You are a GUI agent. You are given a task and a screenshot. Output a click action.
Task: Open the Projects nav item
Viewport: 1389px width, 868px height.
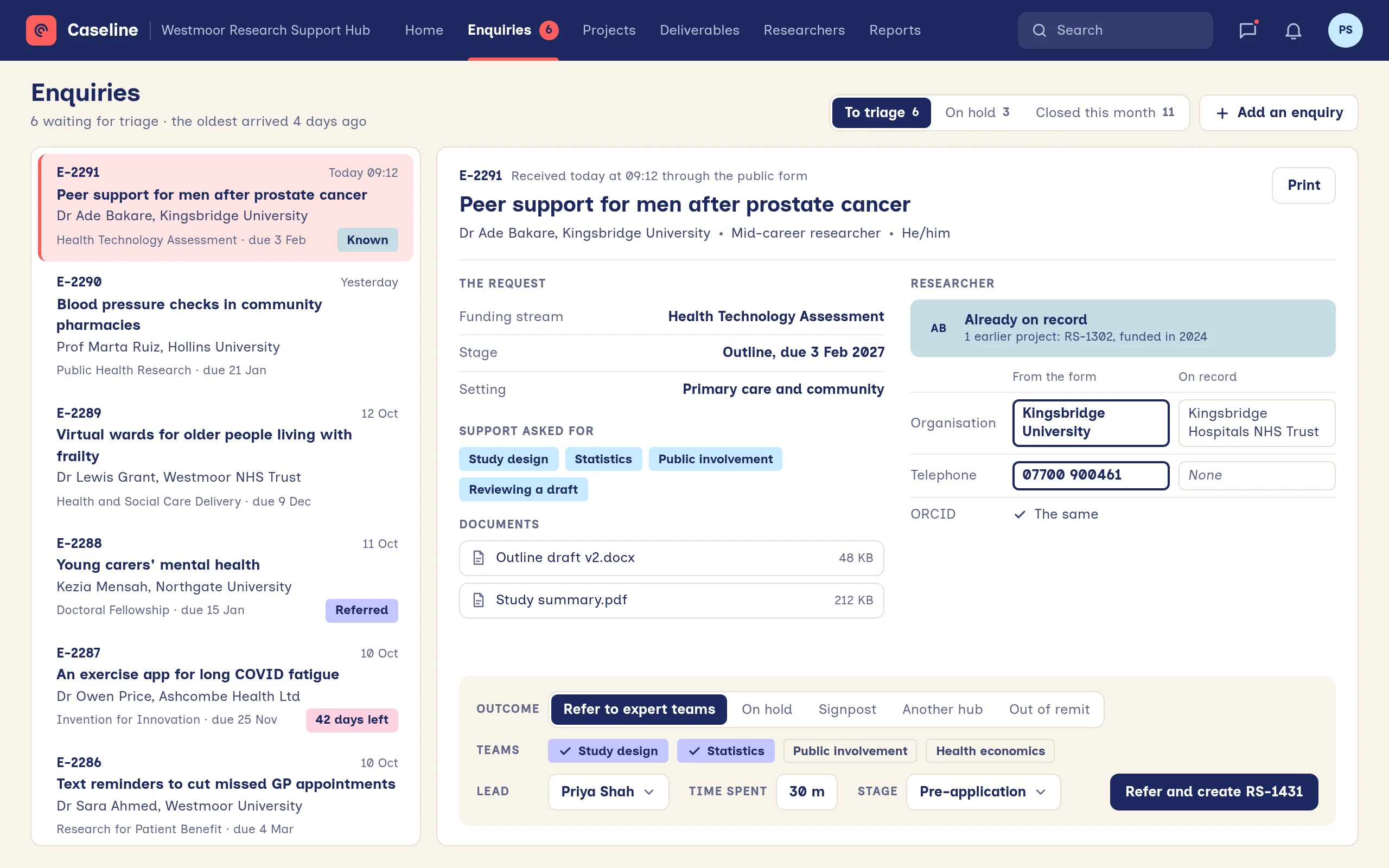pos(609,30)
